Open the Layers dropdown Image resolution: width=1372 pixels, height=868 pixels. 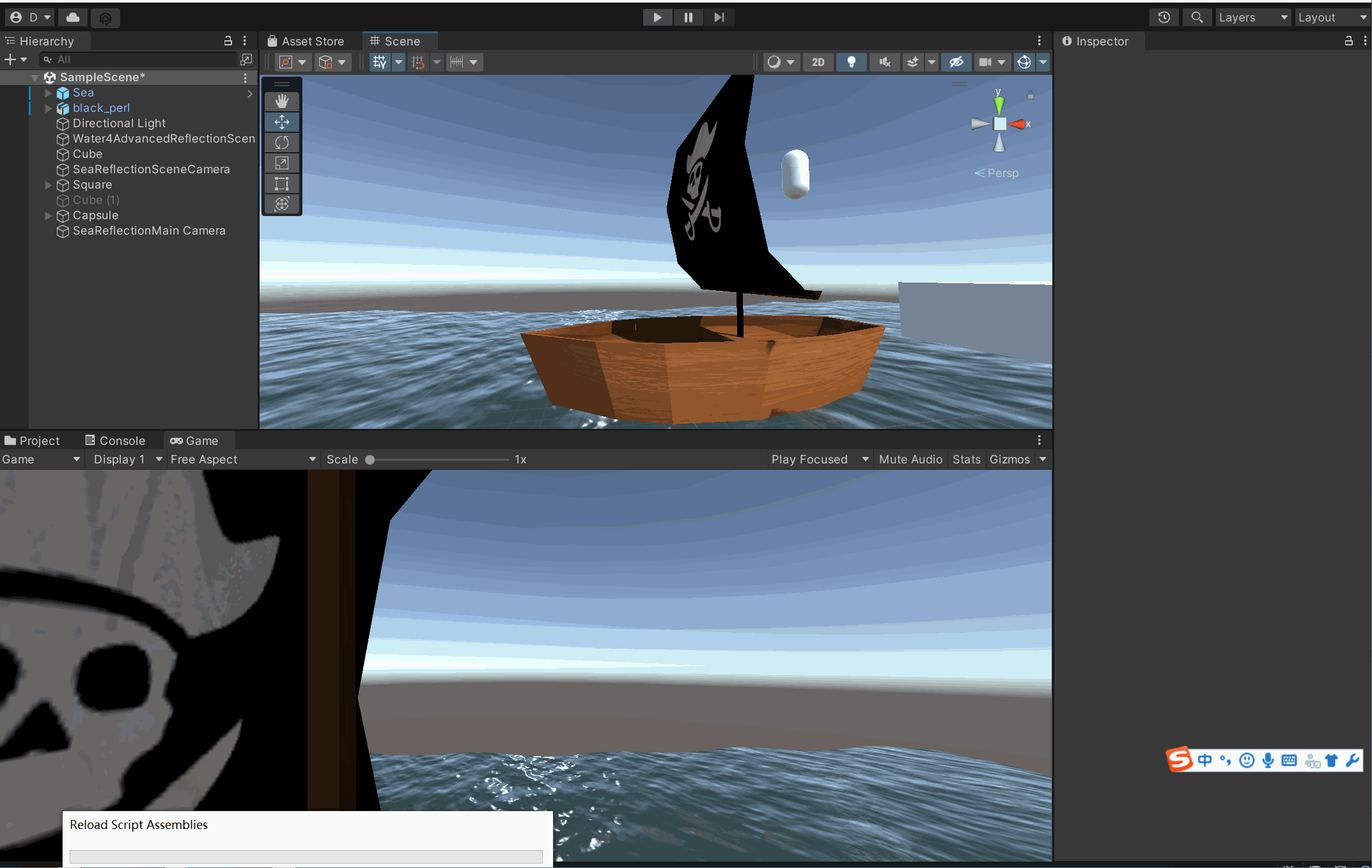pyautogui.click(x=1252, y=17)
